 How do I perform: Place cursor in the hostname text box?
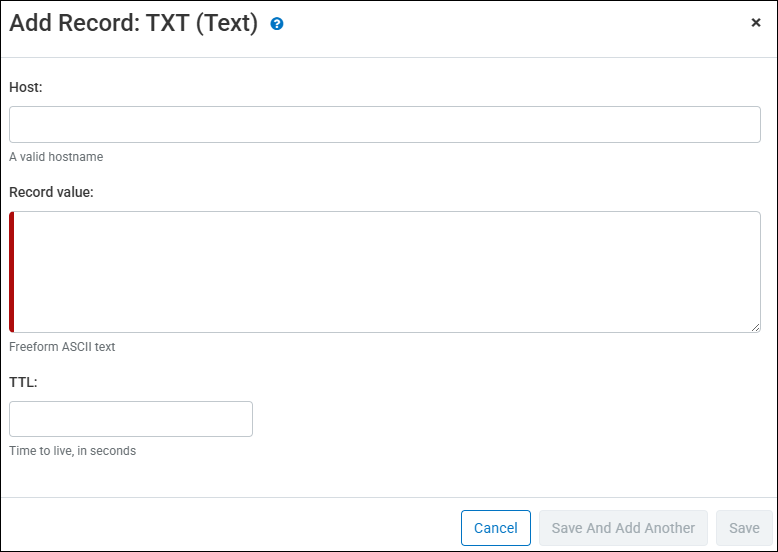click(x=385, y=124)
